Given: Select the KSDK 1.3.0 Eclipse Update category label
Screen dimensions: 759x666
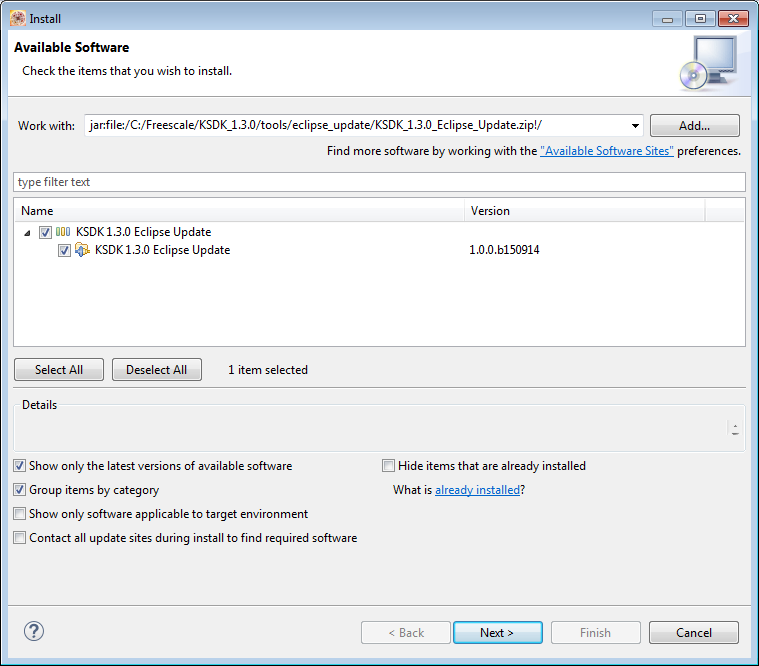Looking at the screenshot, I should click(143, 232).
